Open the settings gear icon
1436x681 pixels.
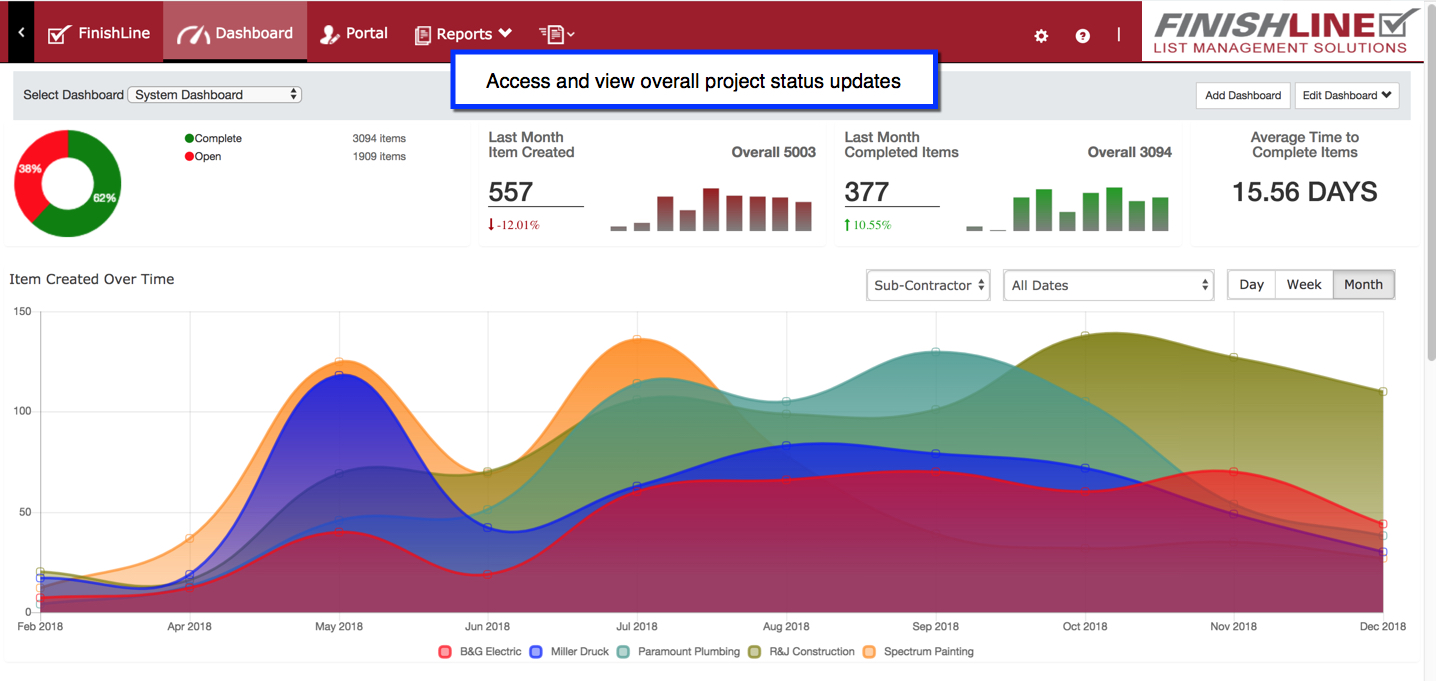(x=1041, y=35)
